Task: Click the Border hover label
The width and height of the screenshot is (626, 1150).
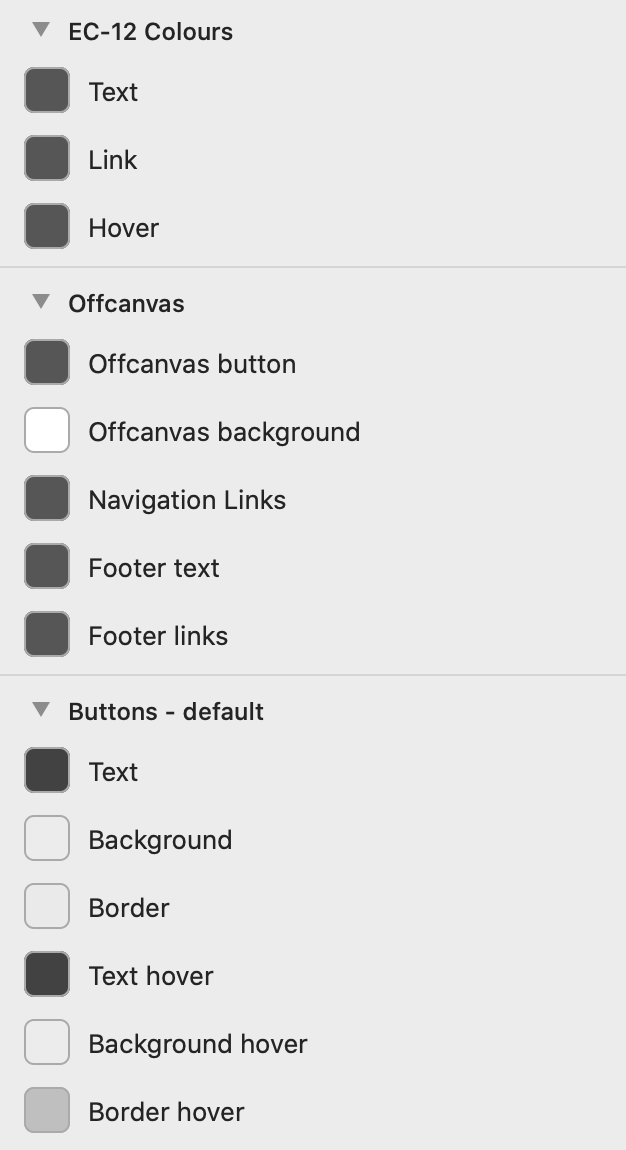Action: 166,1112
